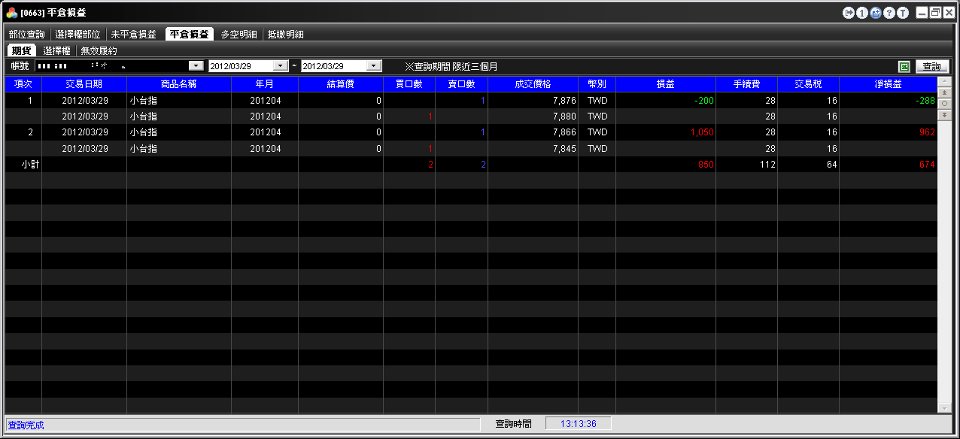960x439 pixels.
Task: Open help via the question mark icon
Action: point(889,13)
